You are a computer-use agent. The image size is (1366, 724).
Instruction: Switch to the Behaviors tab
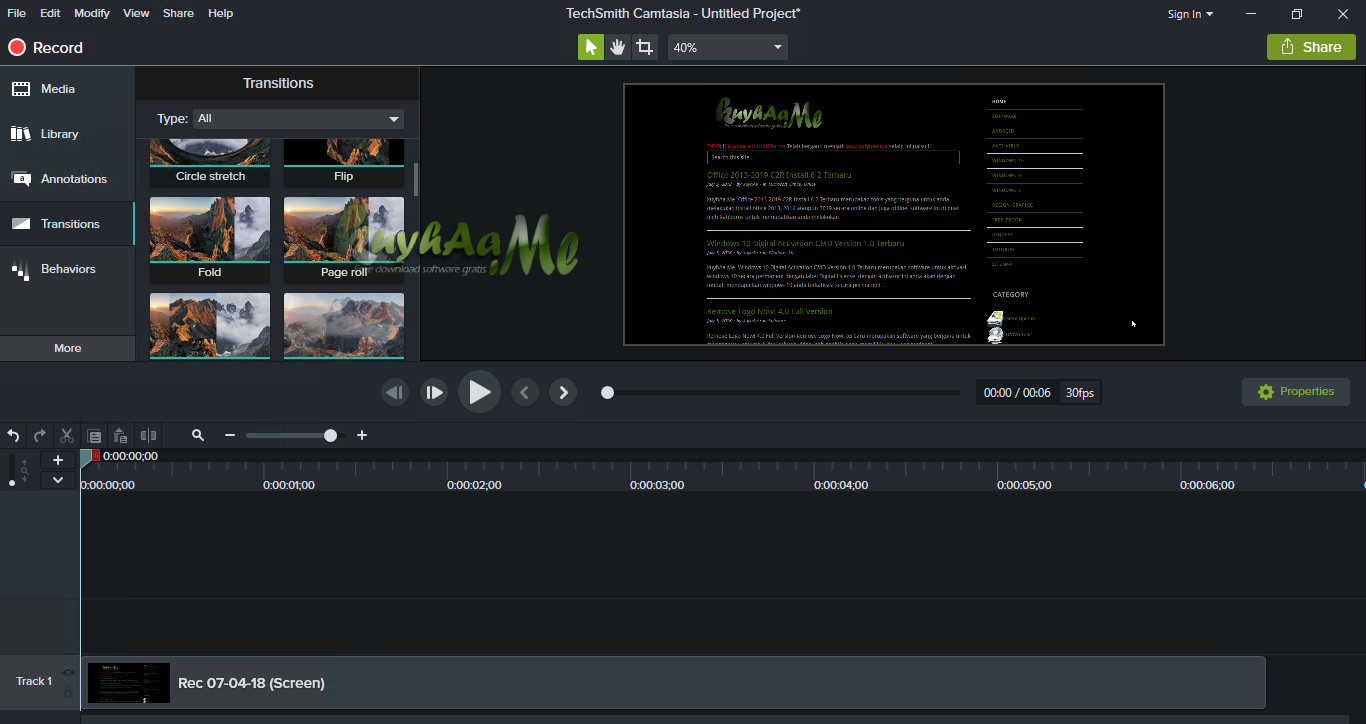(67, 269)
